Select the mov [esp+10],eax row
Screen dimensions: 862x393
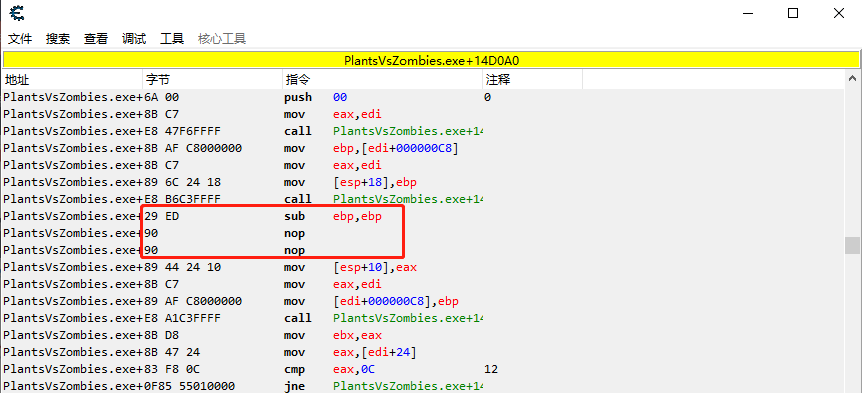422,267
